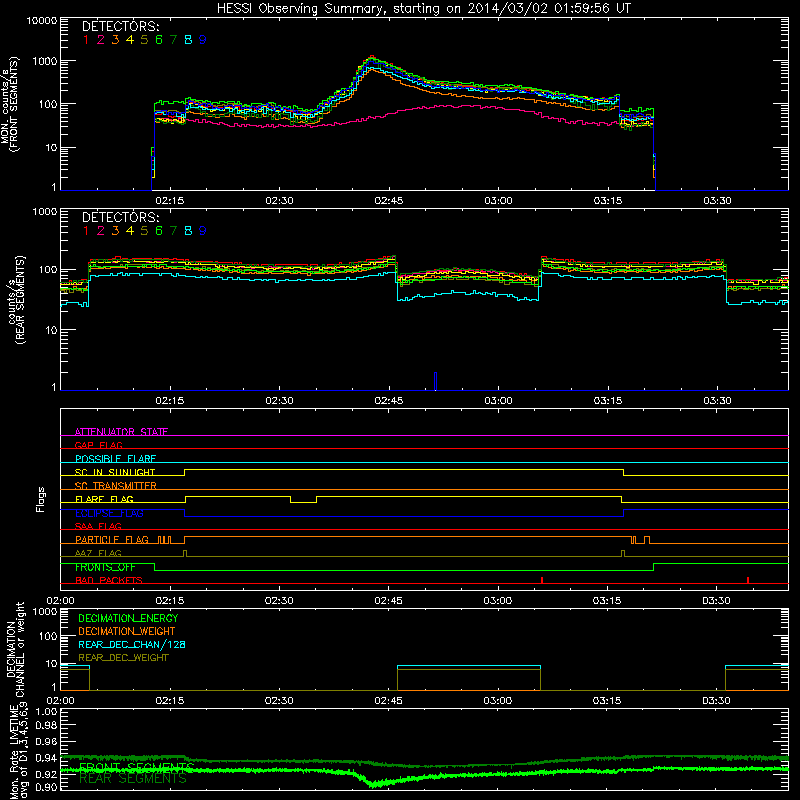Click cyan detector 8 legend number, rear segments plot
The height and width of the screenshot is (800, 800).
click(x=188, y=231)
